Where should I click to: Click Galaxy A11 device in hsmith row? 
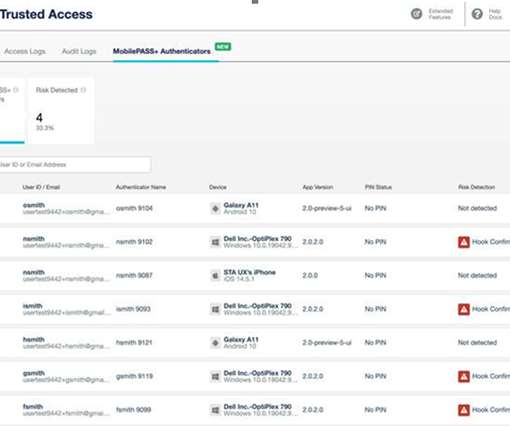[241, 339]
